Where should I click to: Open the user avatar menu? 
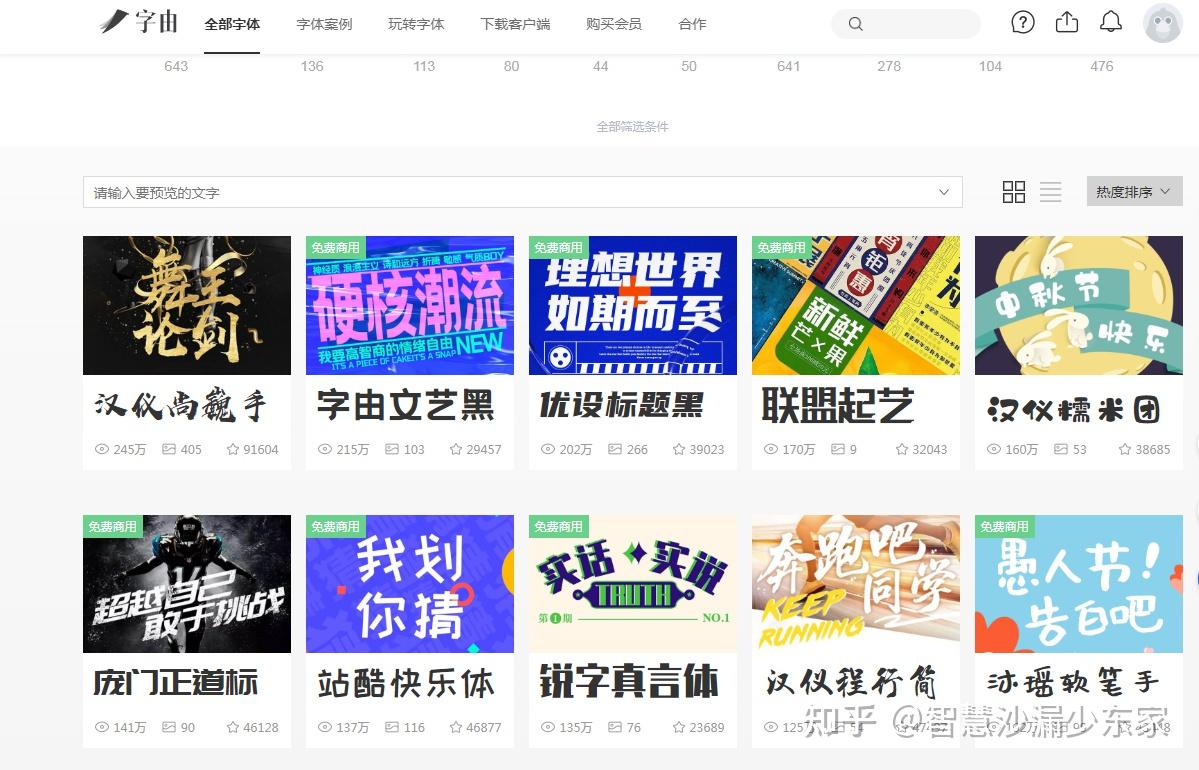(1162, 23)
